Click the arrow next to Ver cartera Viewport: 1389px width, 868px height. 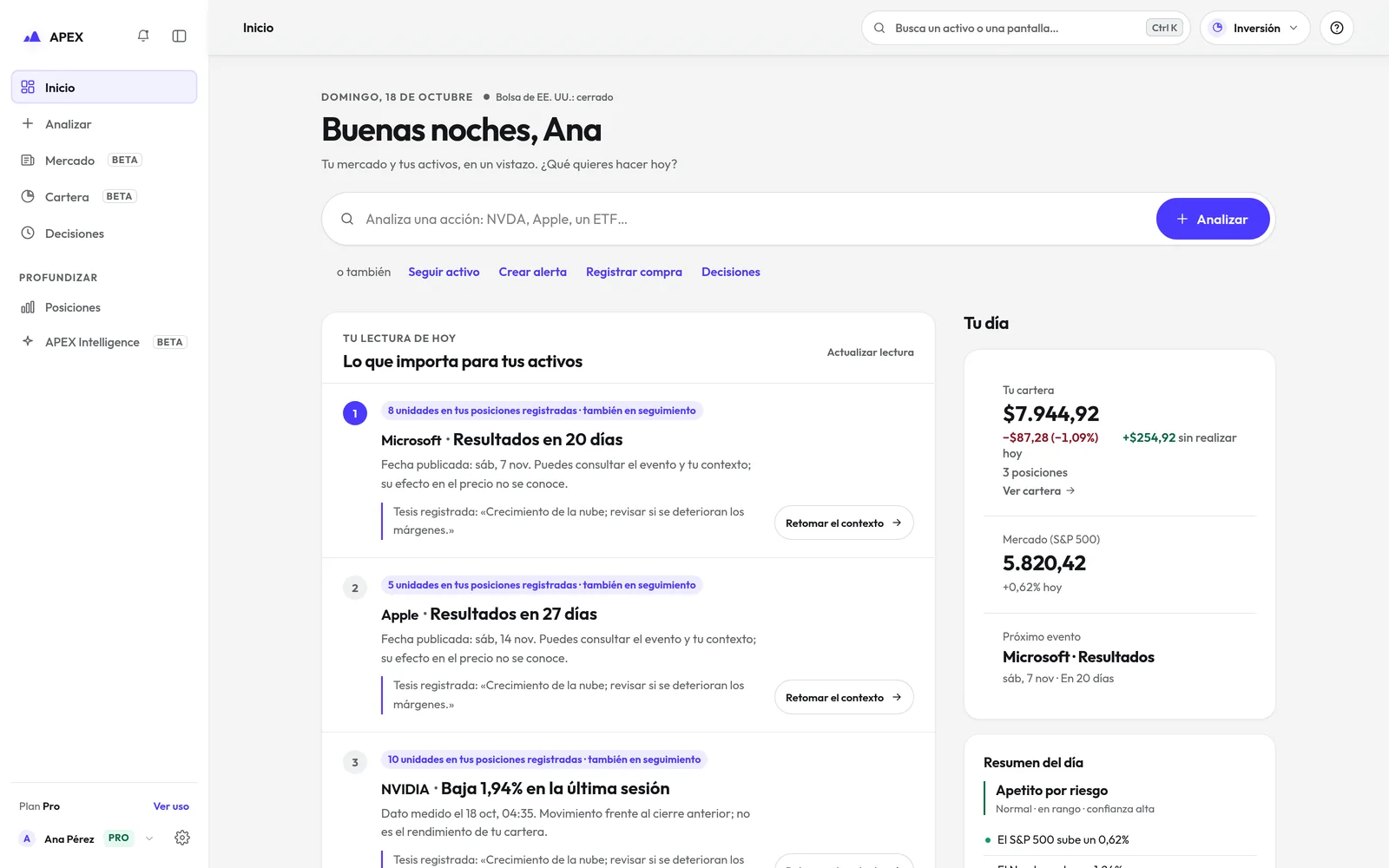coord(1070,490)
